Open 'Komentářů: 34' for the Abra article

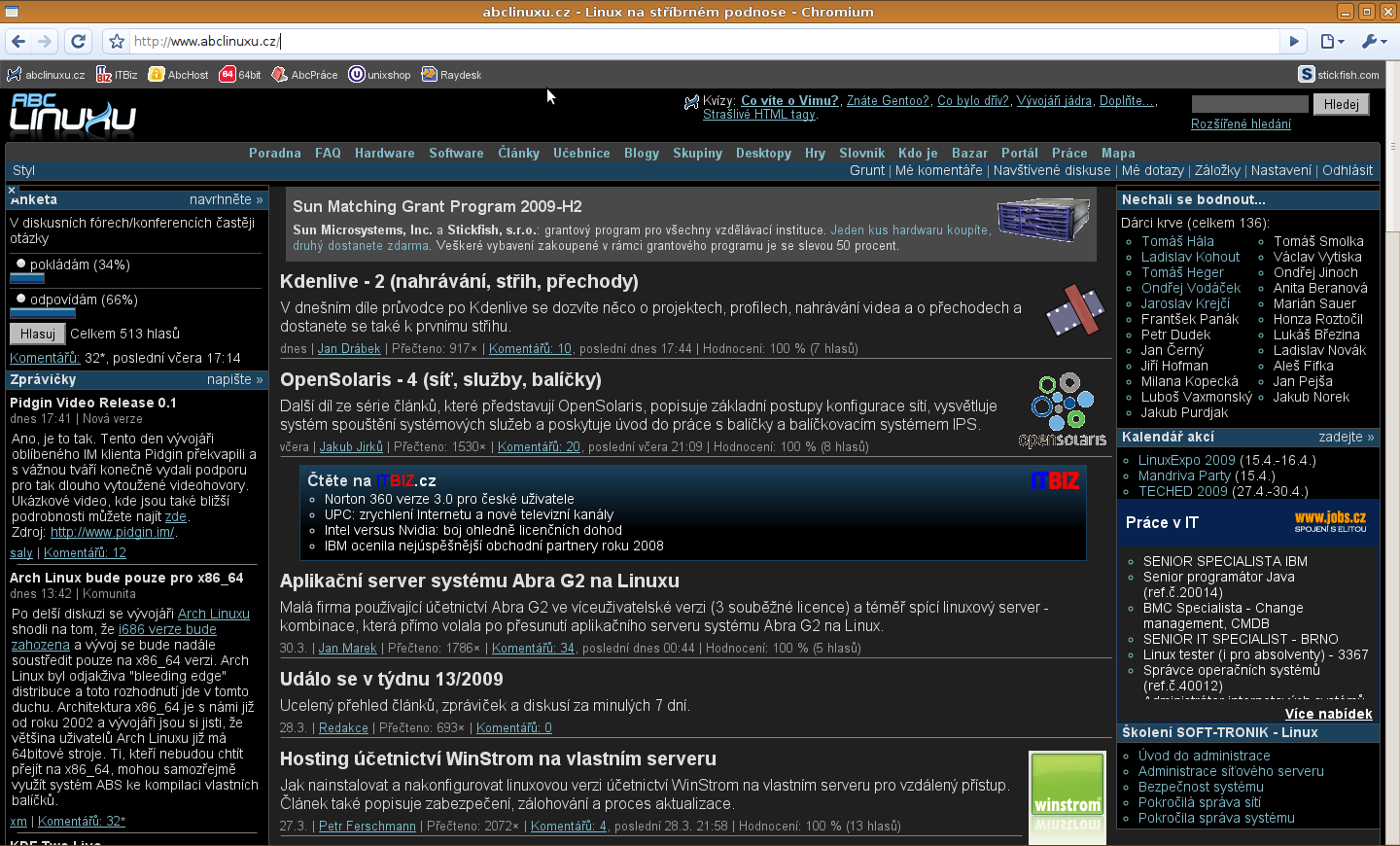[x=533, y=648]
